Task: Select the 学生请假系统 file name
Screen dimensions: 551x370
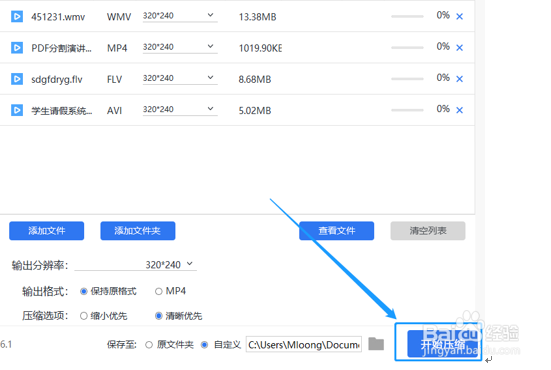Action: [x=61, y=111]
